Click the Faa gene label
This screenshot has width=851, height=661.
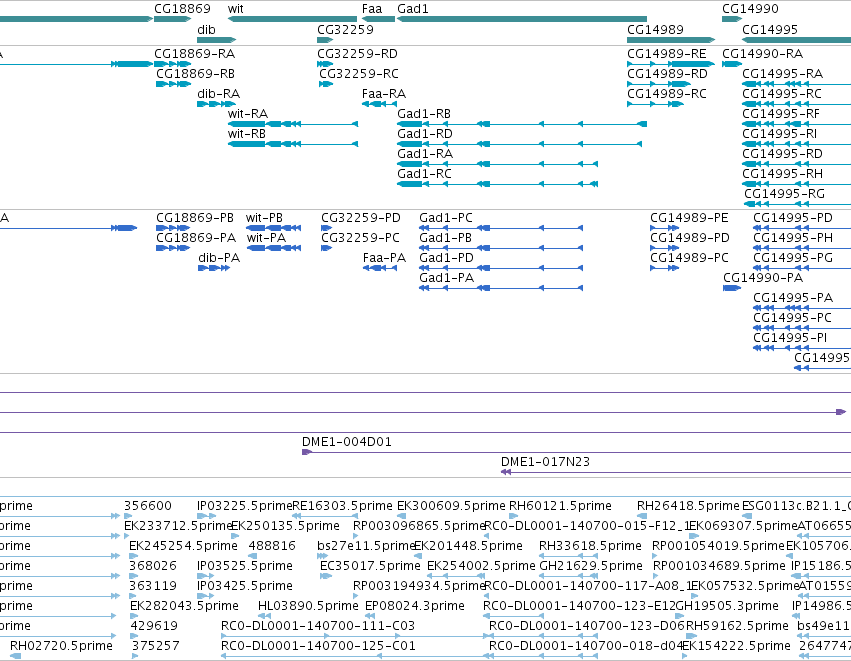pos(372,9)
